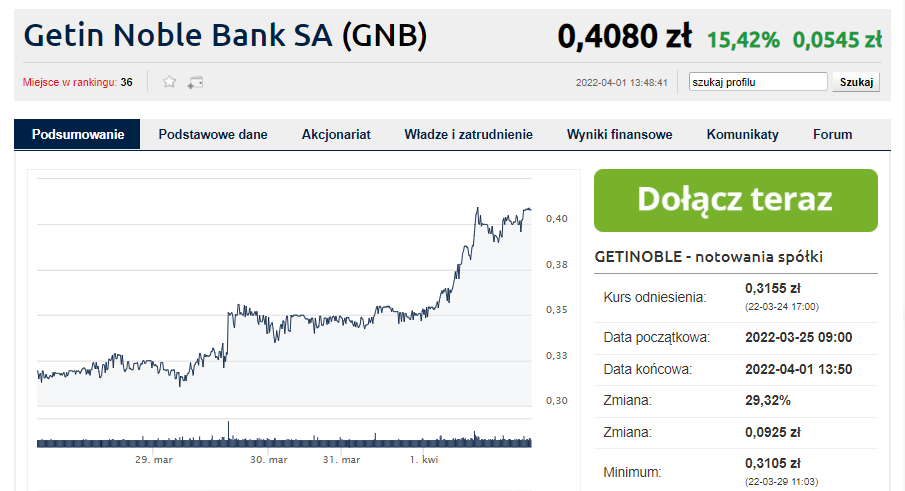Click the star favorite icon

[x=169, y=82]
